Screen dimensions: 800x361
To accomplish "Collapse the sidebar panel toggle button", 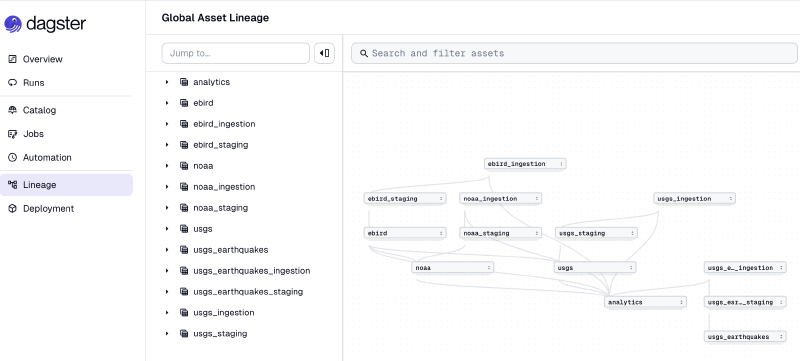I will click(324, 53).
